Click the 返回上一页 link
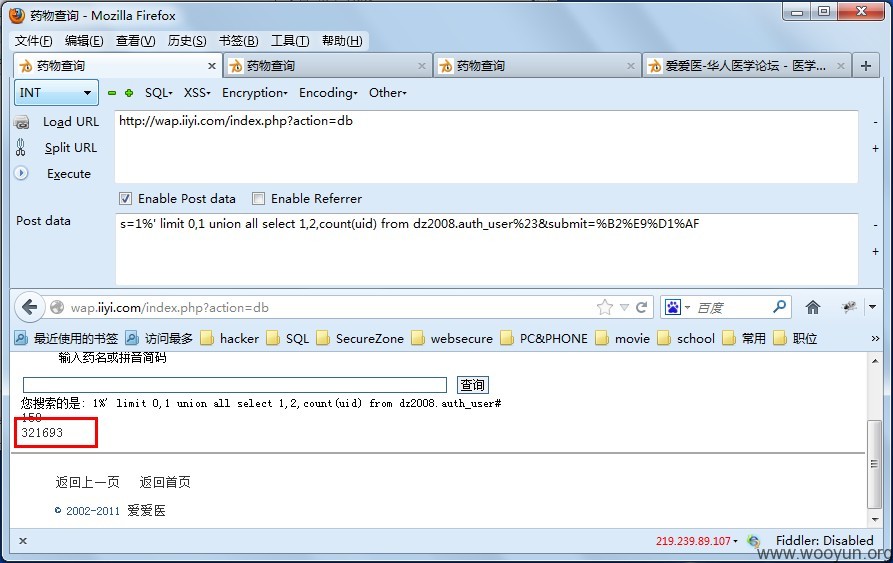This screenshot has height=563, width=893. tap(88, 482)
